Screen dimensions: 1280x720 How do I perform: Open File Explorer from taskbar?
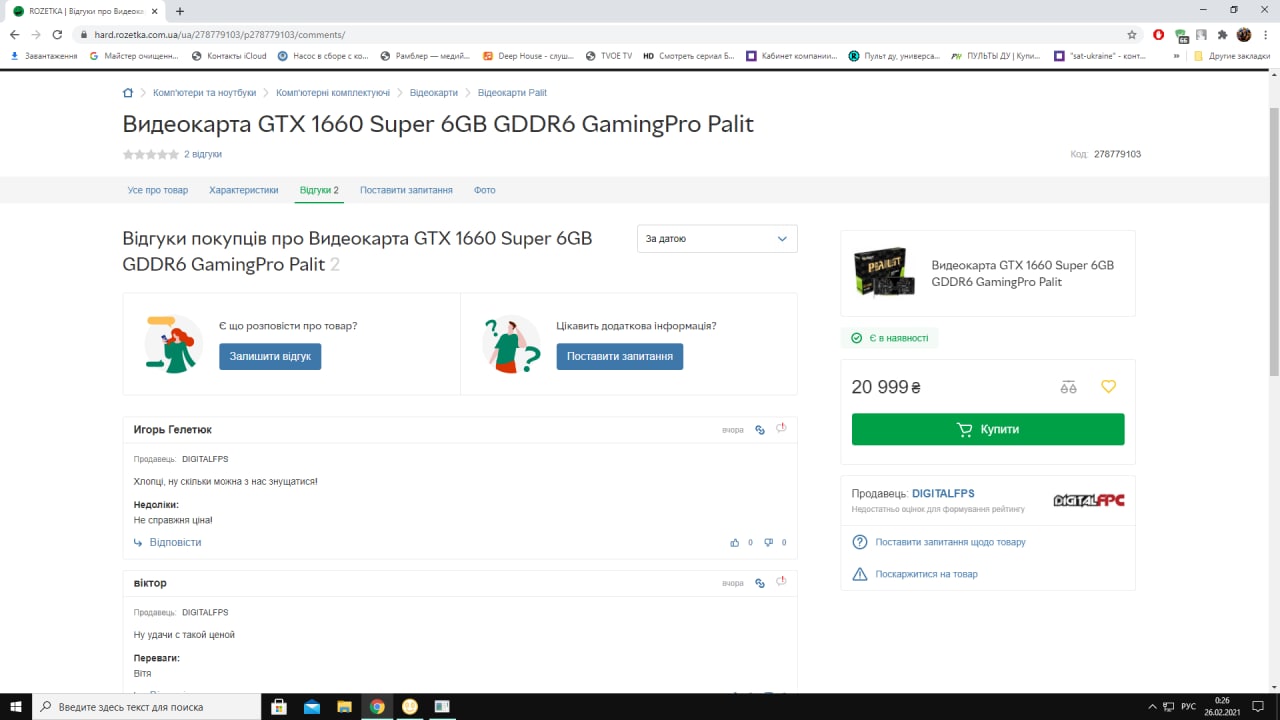(x=344, y=706)
